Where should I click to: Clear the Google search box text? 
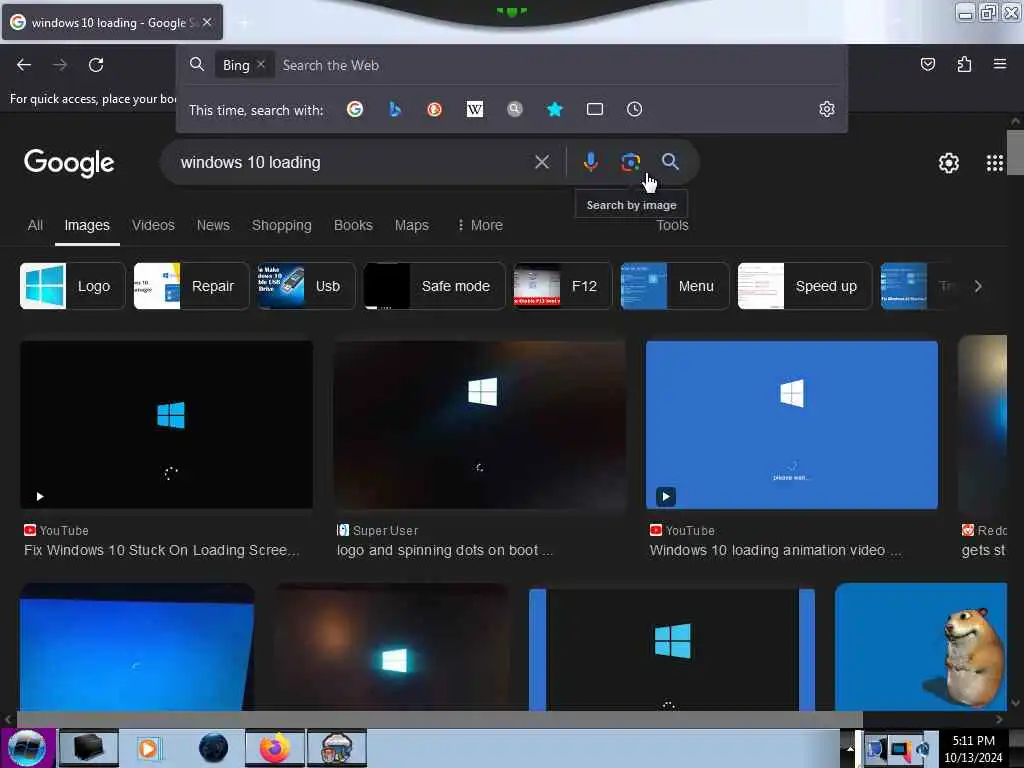[541, 162]
